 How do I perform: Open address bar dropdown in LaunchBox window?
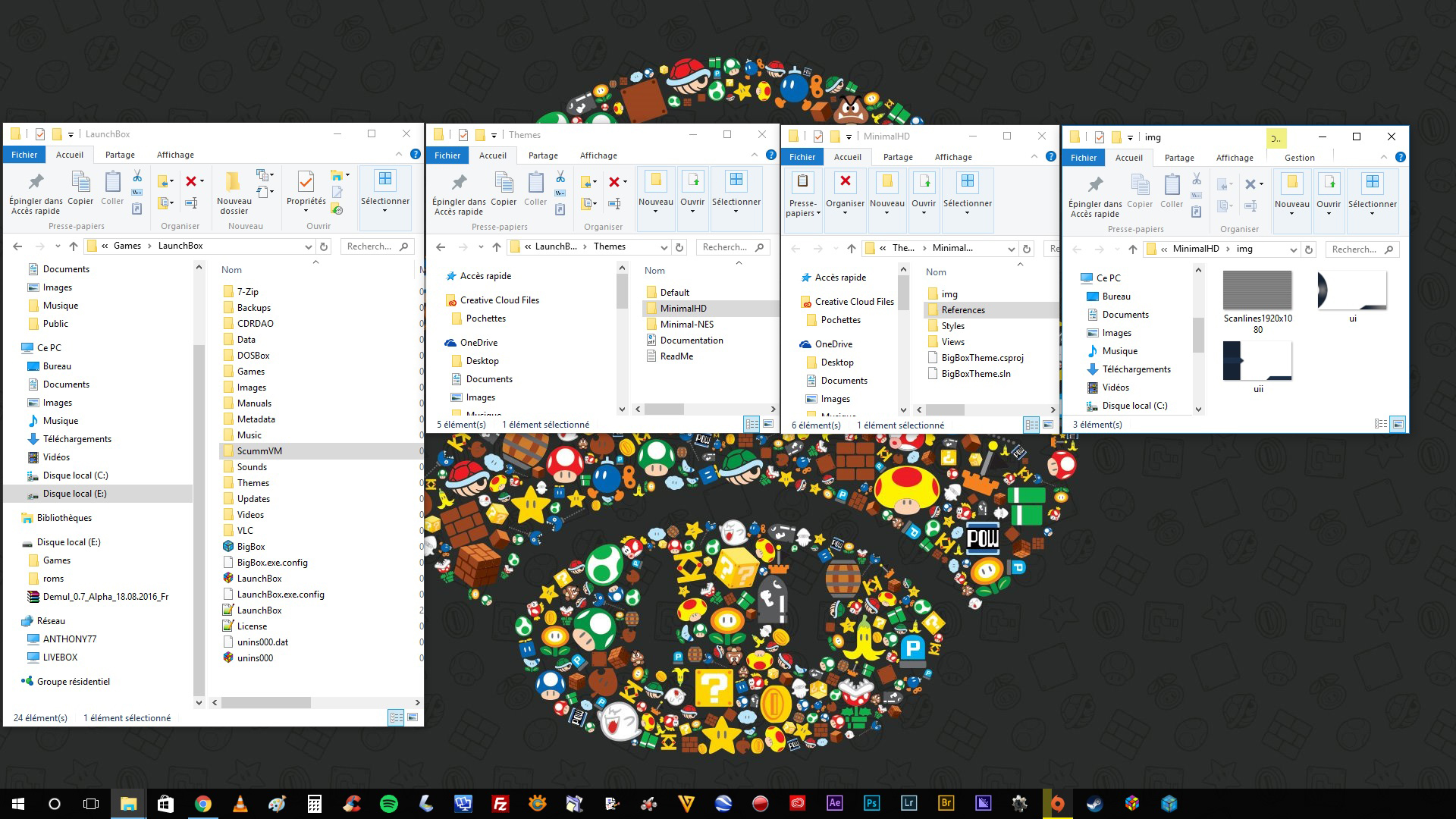(308, 246)
